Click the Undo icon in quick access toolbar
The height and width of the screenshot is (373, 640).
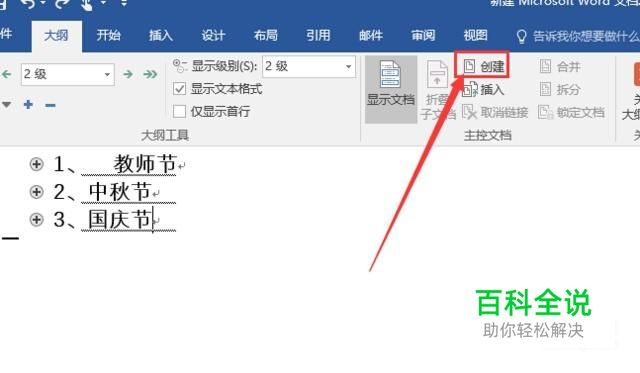pos(28,3)
